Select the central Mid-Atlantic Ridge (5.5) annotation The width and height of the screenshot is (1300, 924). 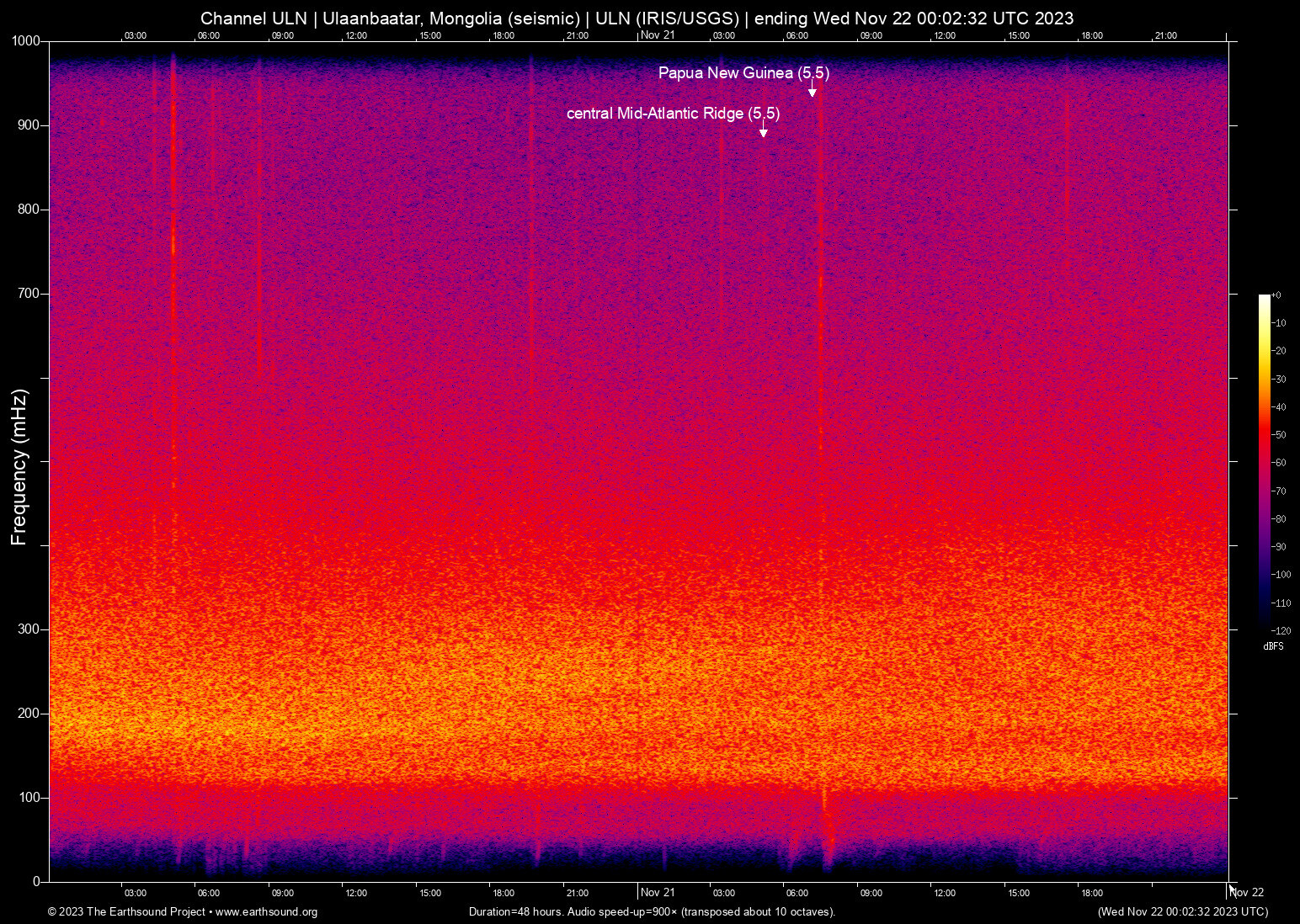(673, 114)
